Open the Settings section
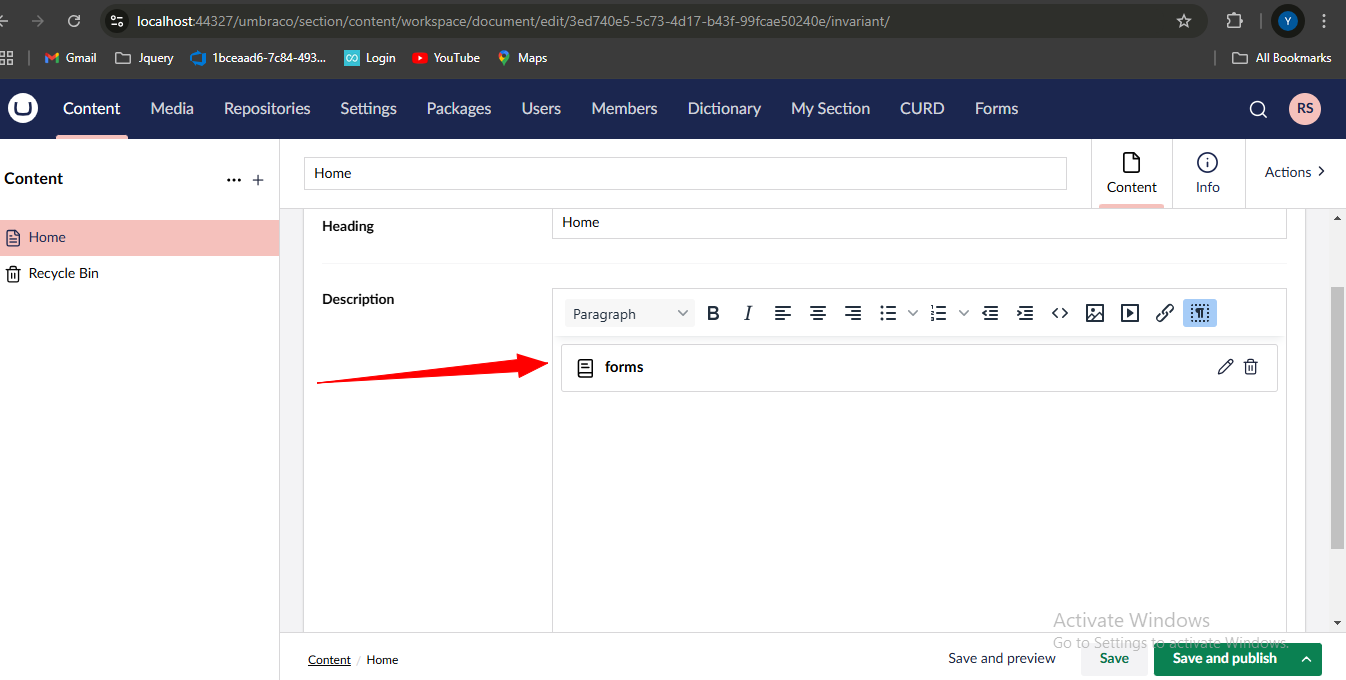The height and width of the screenshot is (680, 1346). [x=368, y=108]
